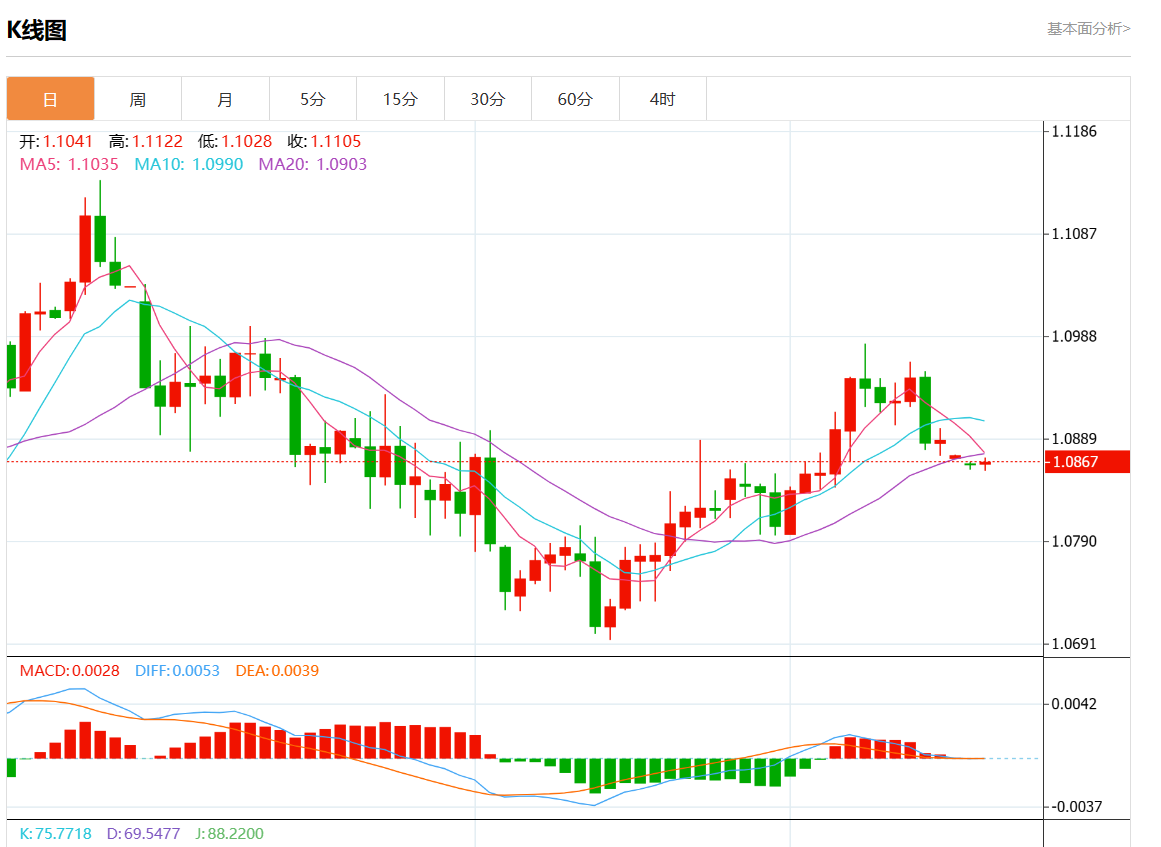
Task: Open the 基本面分析 link
Action: pyautogui.click(x=1088, y=29)
